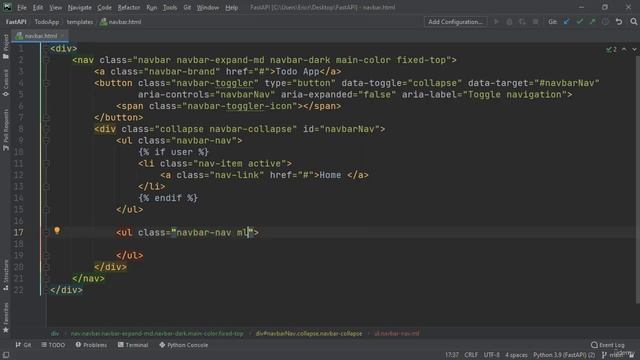Collapse the ul fold on line 9
Viewport: 640px width, 360px height.
point(47,141)
